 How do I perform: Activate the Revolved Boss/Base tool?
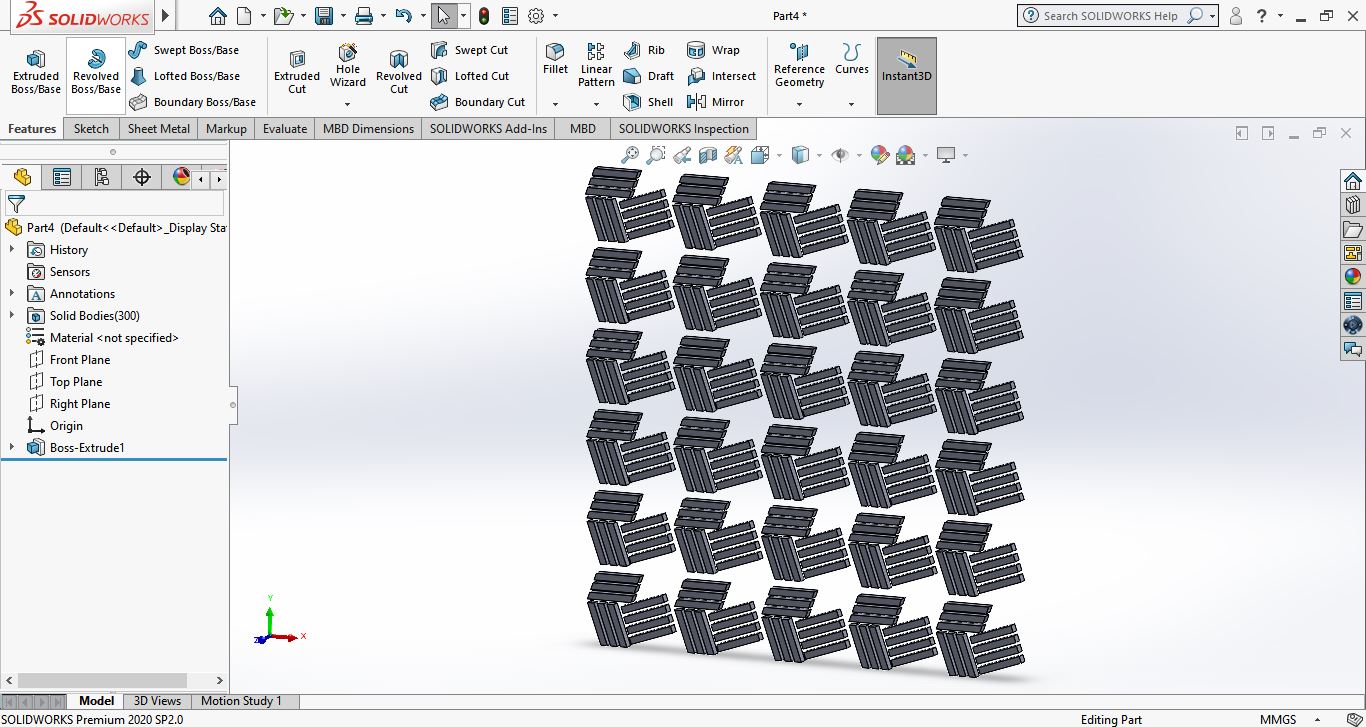tap(96, 74)
